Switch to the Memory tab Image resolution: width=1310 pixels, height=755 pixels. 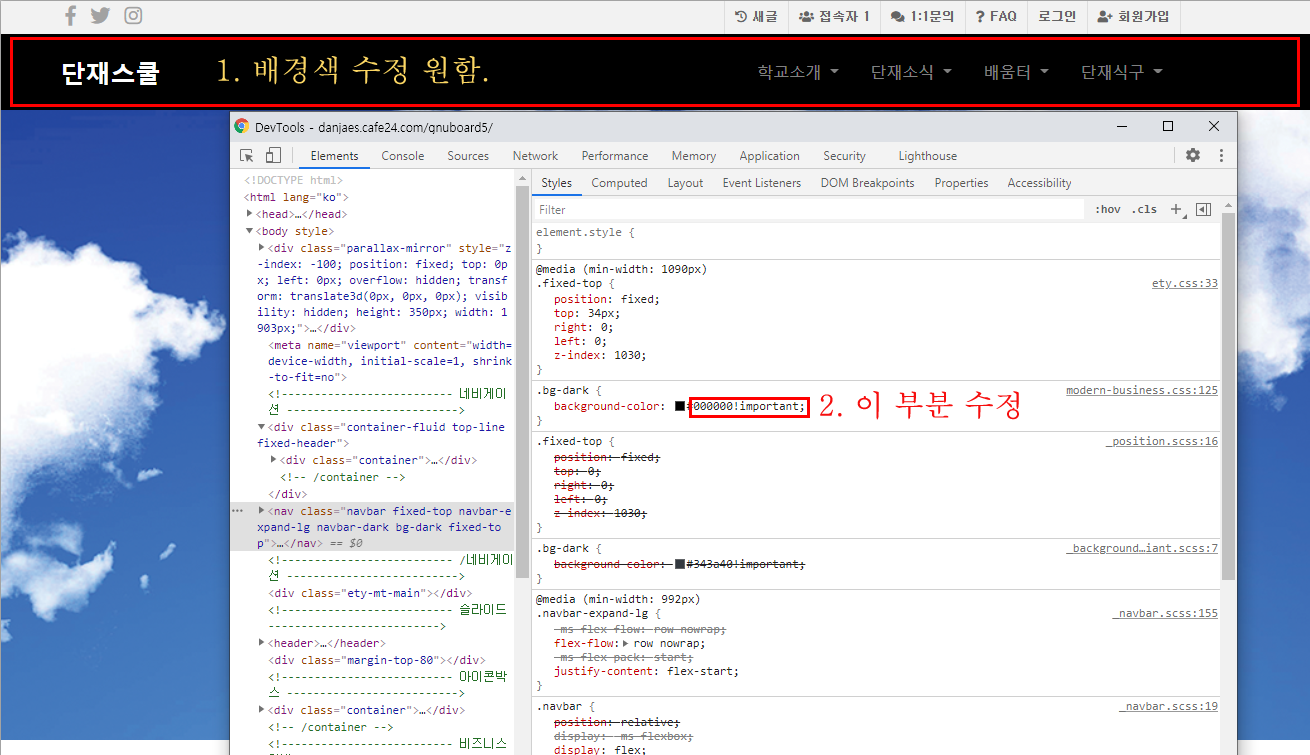pyautogui.click(x=694, y=156)
